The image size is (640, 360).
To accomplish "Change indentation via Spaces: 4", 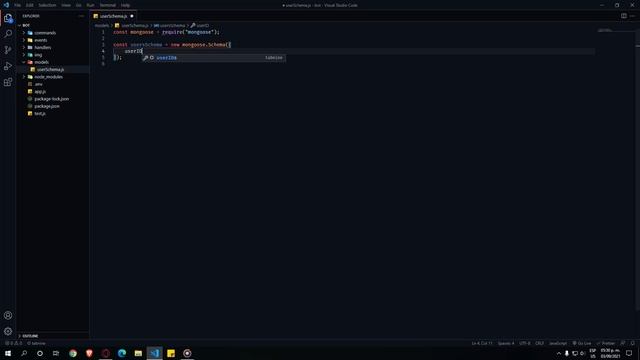I will point(506,343).
